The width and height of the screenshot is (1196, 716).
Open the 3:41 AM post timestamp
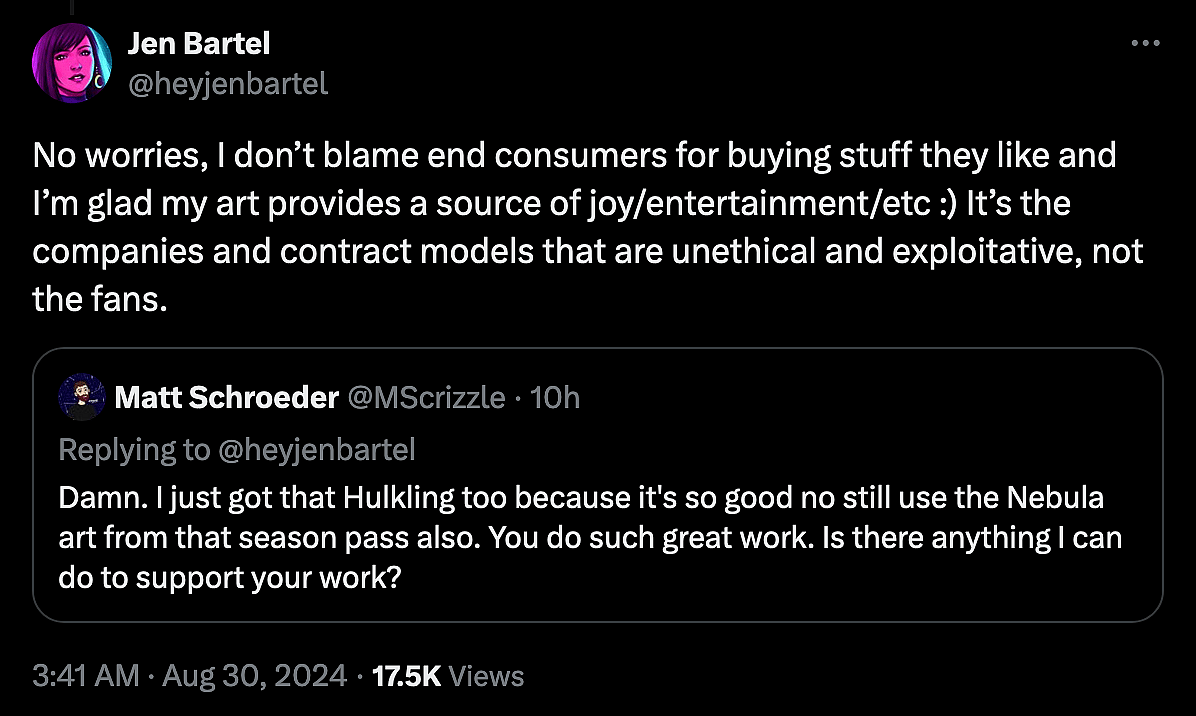[x=86, y=676]
